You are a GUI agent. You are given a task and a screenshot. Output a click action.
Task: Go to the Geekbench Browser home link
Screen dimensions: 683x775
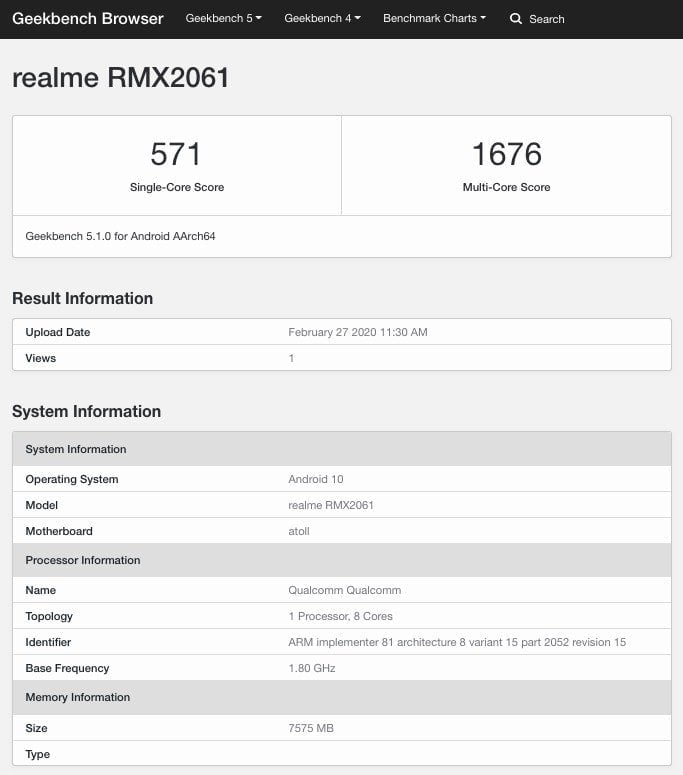coord(88,19)
